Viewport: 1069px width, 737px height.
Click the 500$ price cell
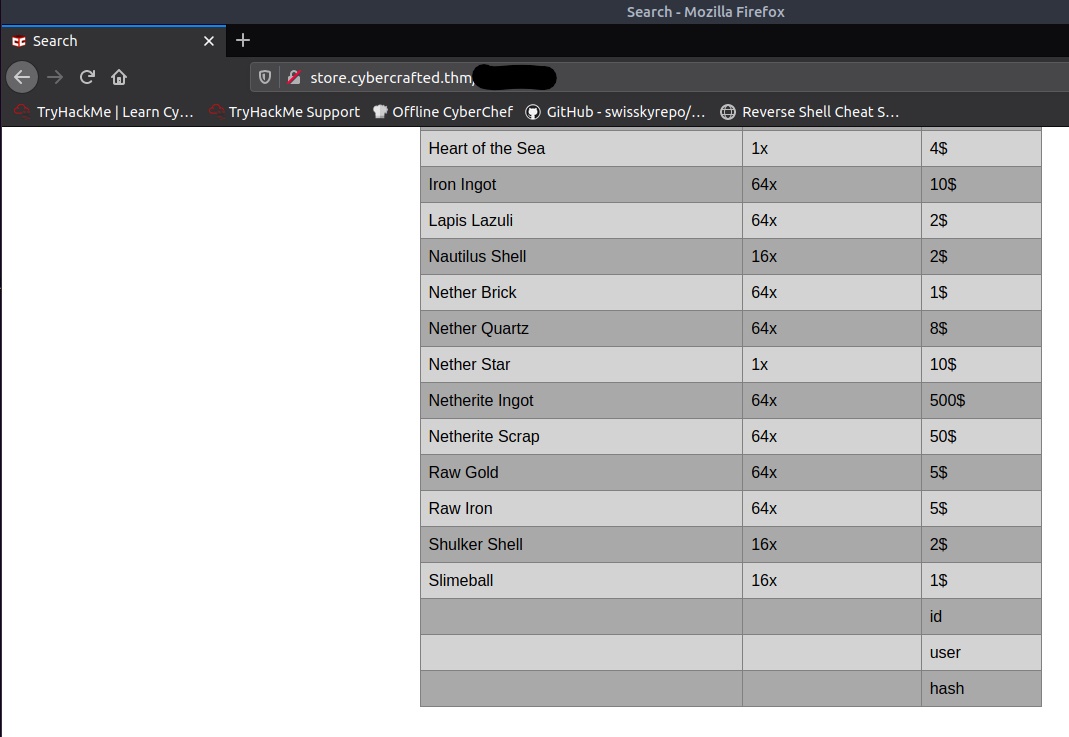(947, 400)
